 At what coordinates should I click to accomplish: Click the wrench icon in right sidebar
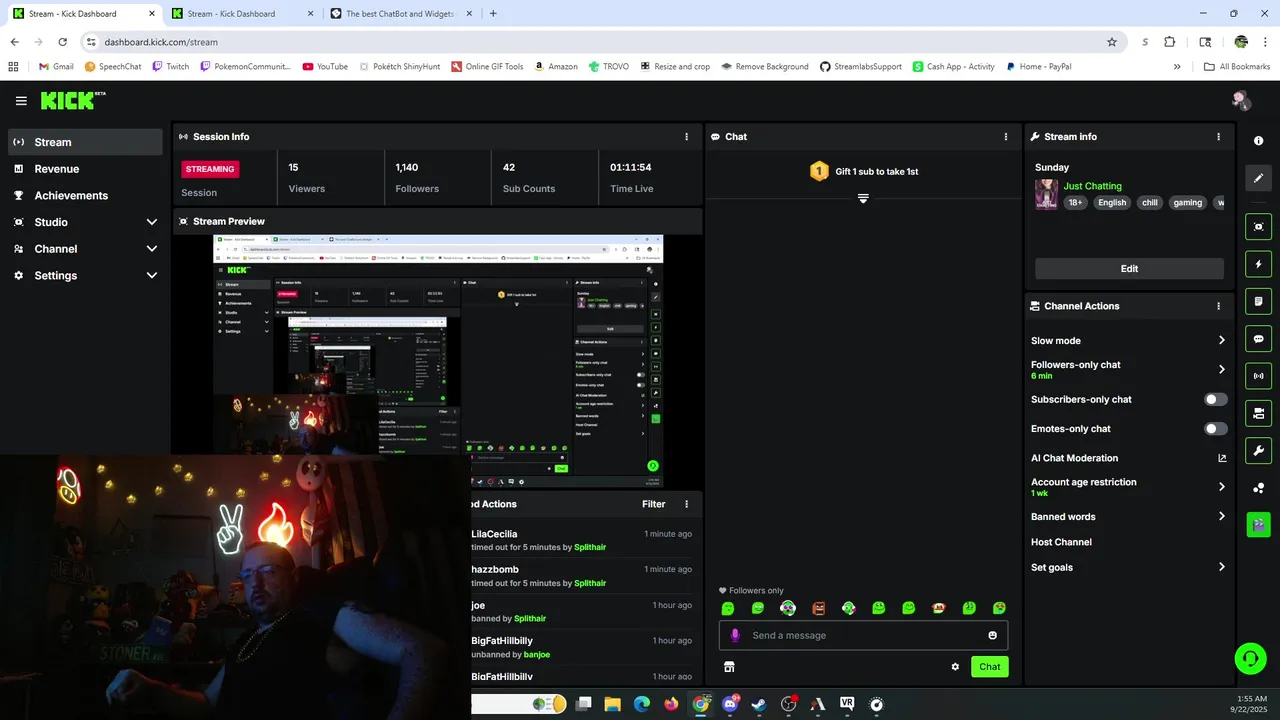tap(1258, 450)
